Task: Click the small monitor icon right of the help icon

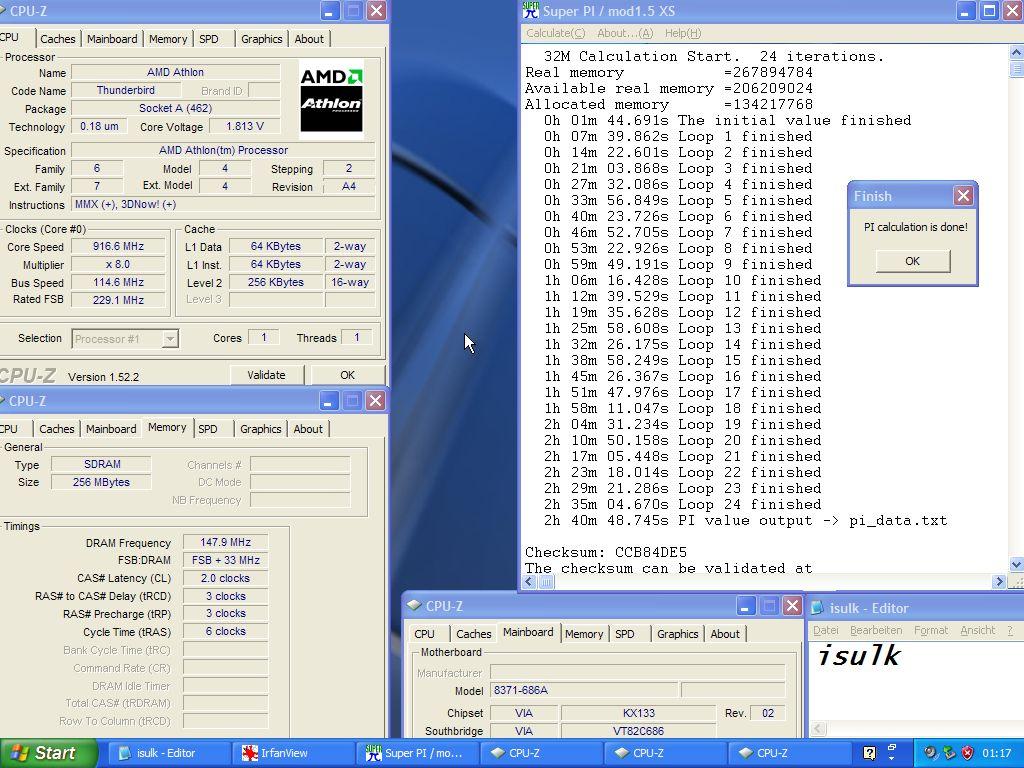Action: point(891,749)
